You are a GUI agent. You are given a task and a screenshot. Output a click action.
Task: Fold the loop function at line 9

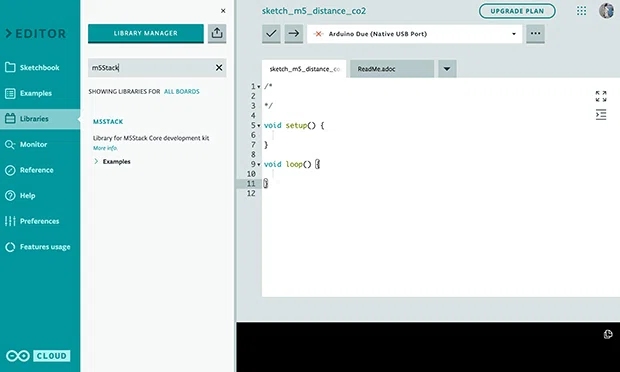(259, 164)
